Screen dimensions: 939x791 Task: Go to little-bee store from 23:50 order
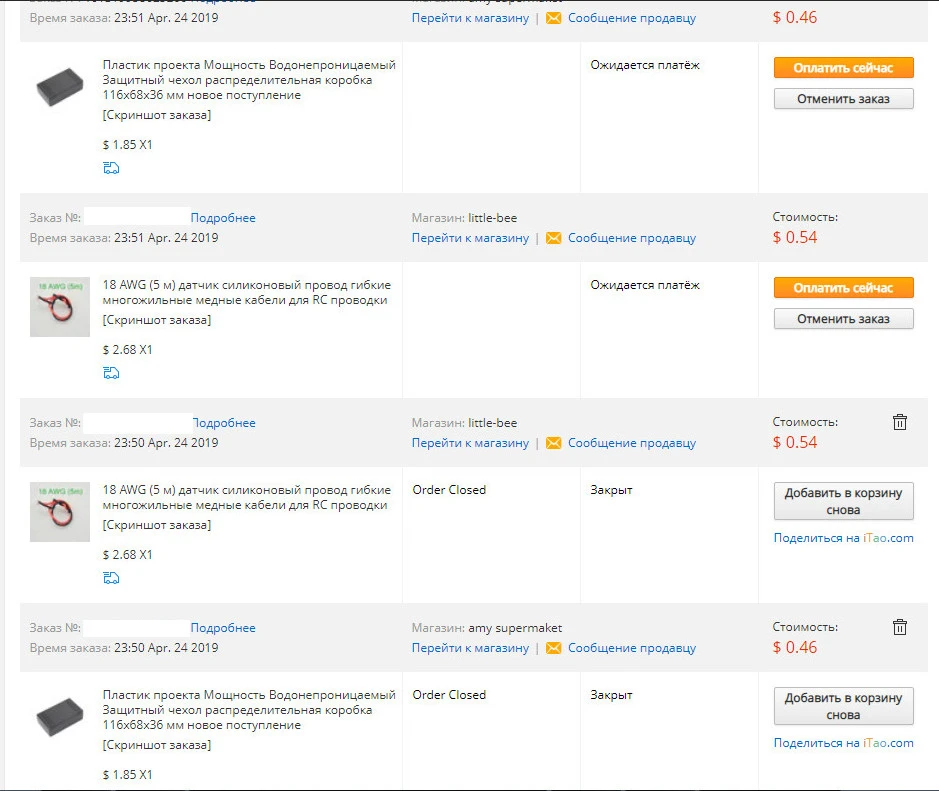pyautogui.click(x=470, y=443)
